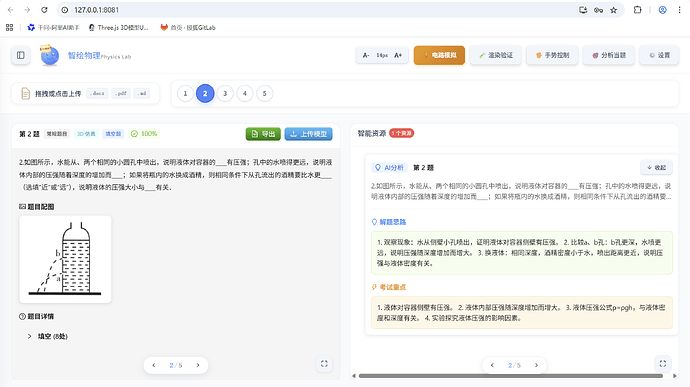Click the 常规题目 tag
This screenshot has width=690, height=387.
point(57,134)
